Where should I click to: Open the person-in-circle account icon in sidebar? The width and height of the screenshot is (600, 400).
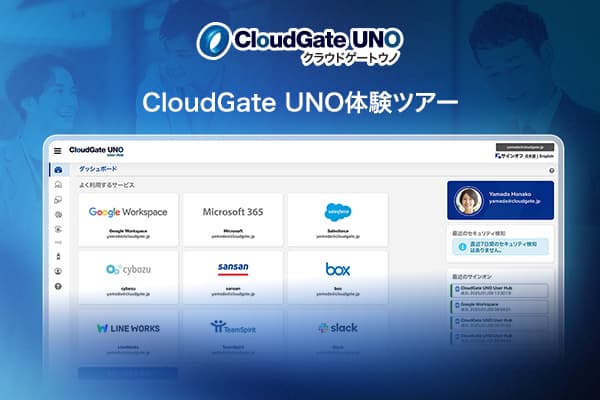coord(58,271)
